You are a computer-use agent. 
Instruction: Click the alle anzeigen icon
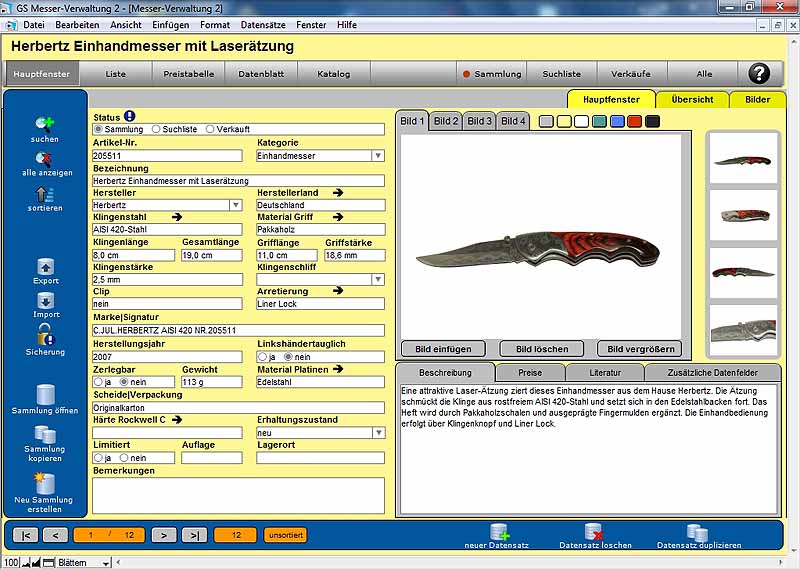click(x=44, y=158)
